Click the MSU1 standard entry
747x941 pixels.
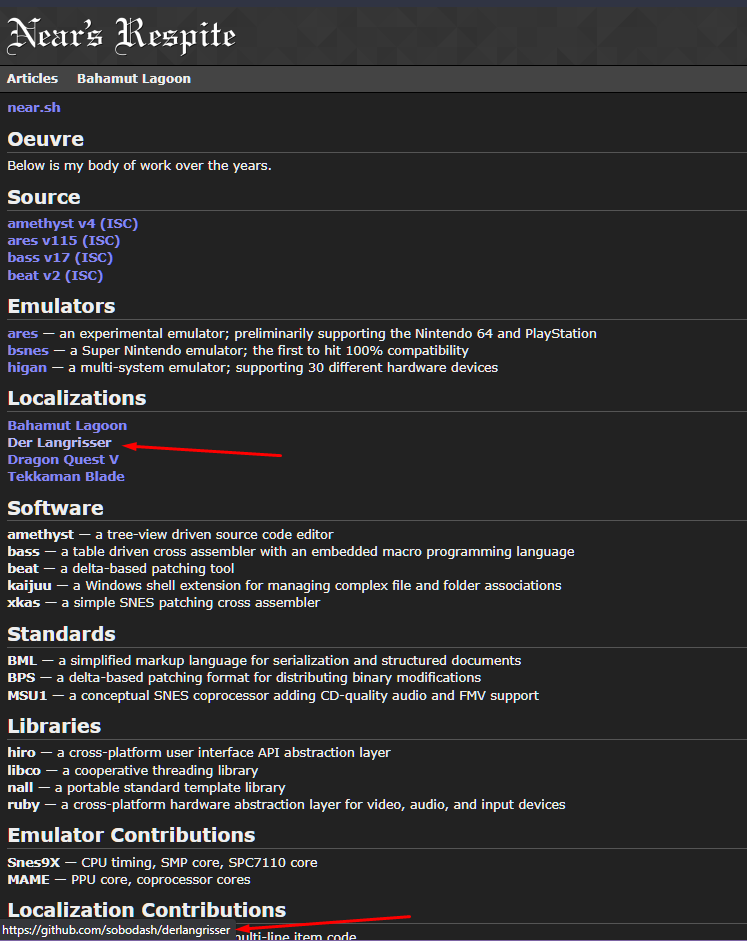coord(27,696)
